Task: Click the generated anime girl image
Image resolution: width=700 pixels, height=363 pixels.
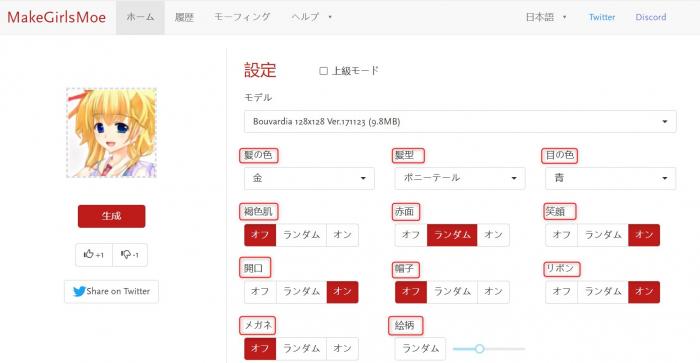Action: click(x=111, y=133)
